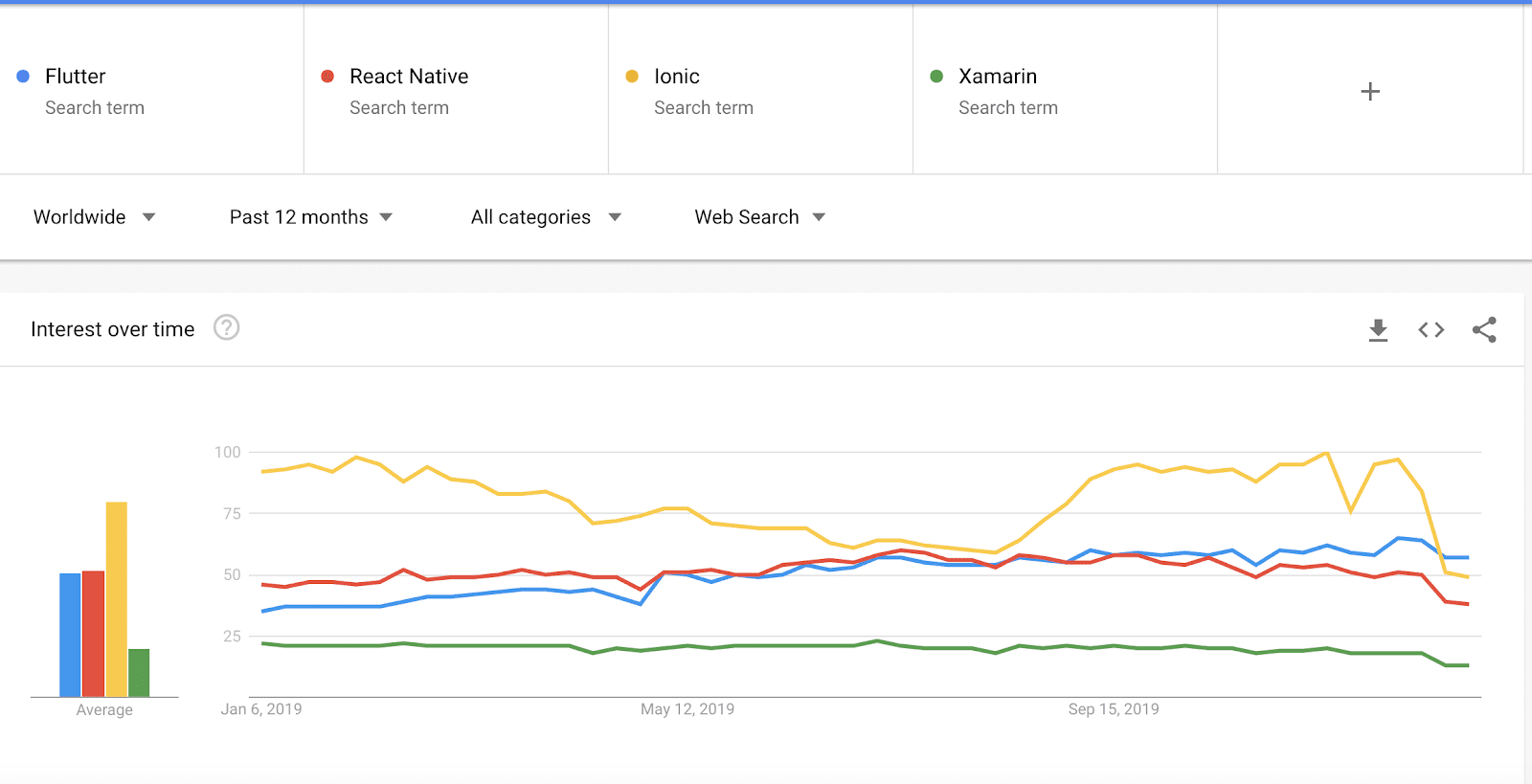Add a new comparison term
Image resolution: width=1532 pixels, height=784 pixels.
coord(1370,92)
